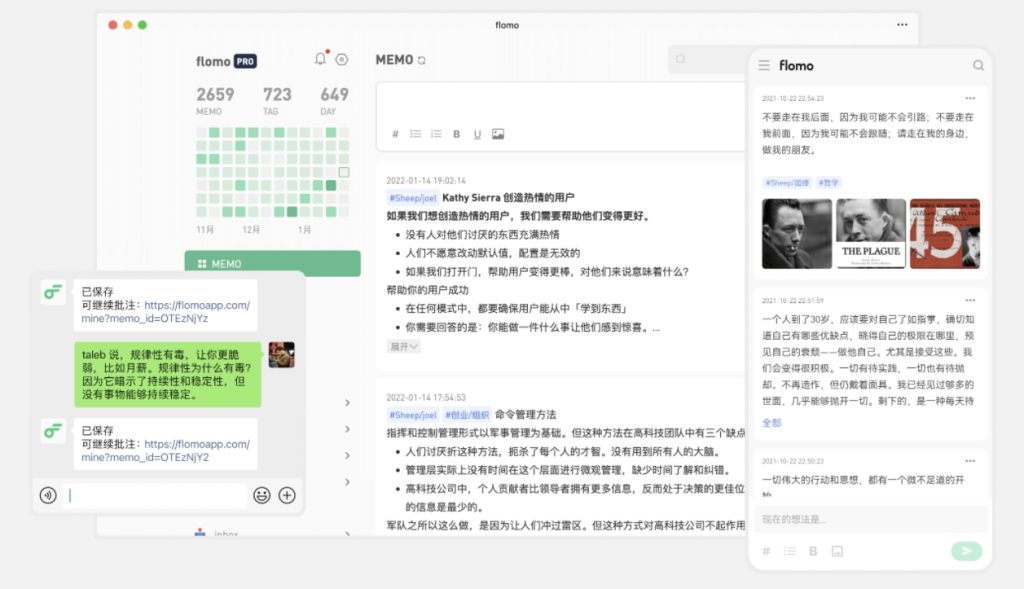Viewport: 1024px width, 589px height.
Task: Apply list formatting in mobile memo composer
Action: tap(790, 551)
